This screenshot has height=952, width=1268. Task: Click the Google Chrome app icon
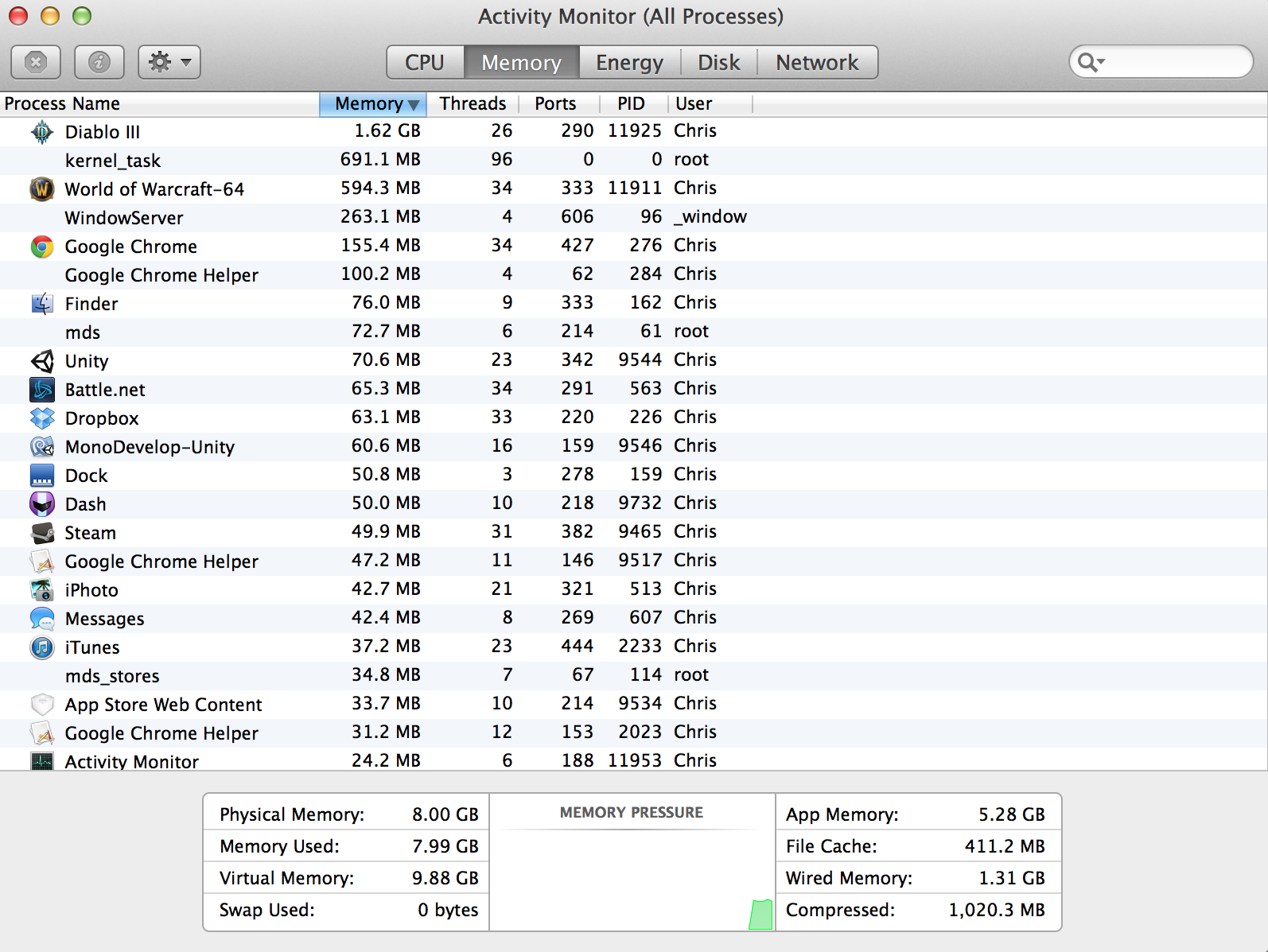pyautogui.click(x=42, y=246)
